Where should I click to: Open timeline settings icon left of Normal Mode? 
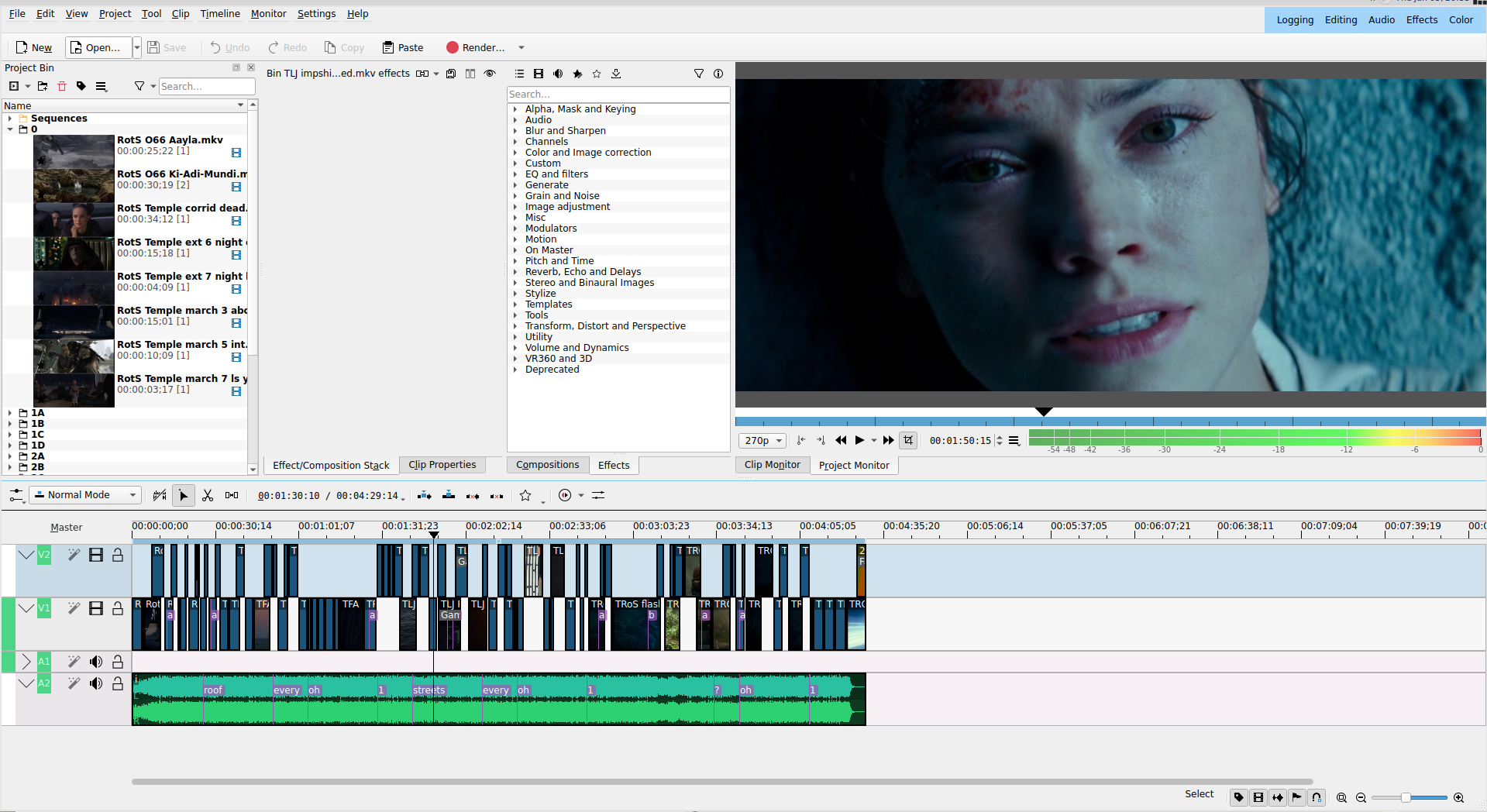click(x=16, y=495)
